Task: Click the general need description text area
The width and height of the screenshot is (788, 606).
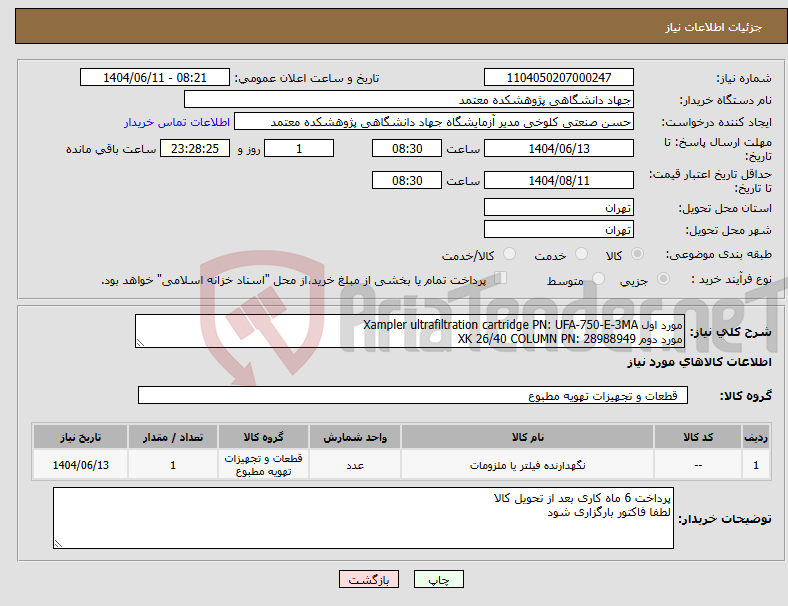Action: tap(410, 331)
